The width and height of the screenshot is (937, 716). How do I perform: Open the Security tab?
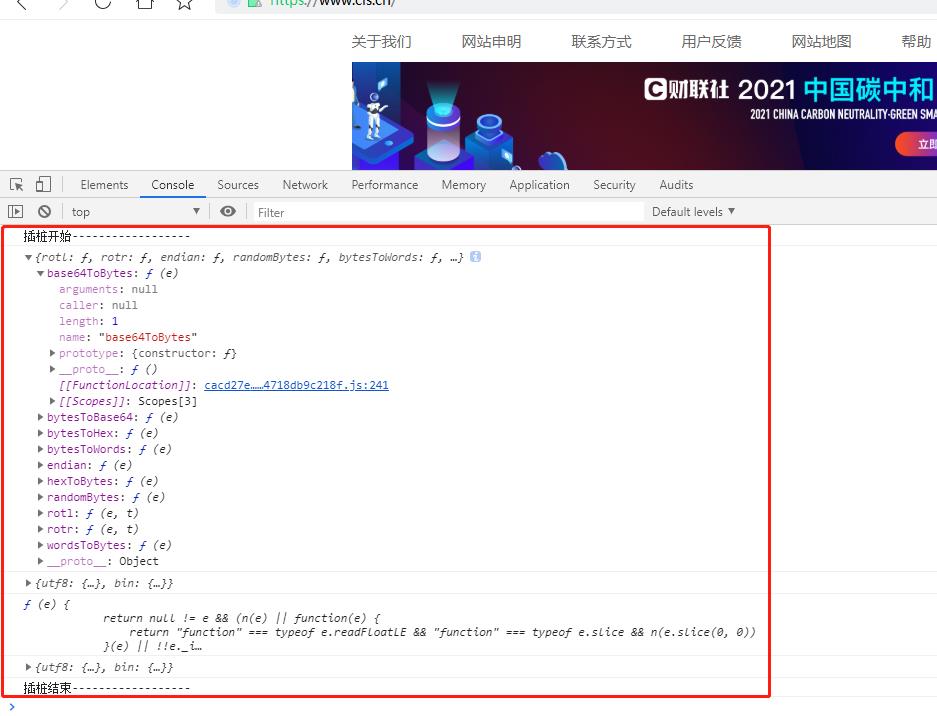tap(614, 185)
